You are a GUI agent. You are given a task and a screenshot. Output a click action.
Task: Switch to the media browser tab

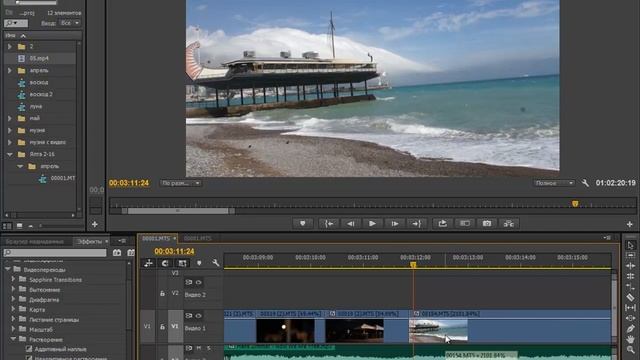tap(35, 242)
